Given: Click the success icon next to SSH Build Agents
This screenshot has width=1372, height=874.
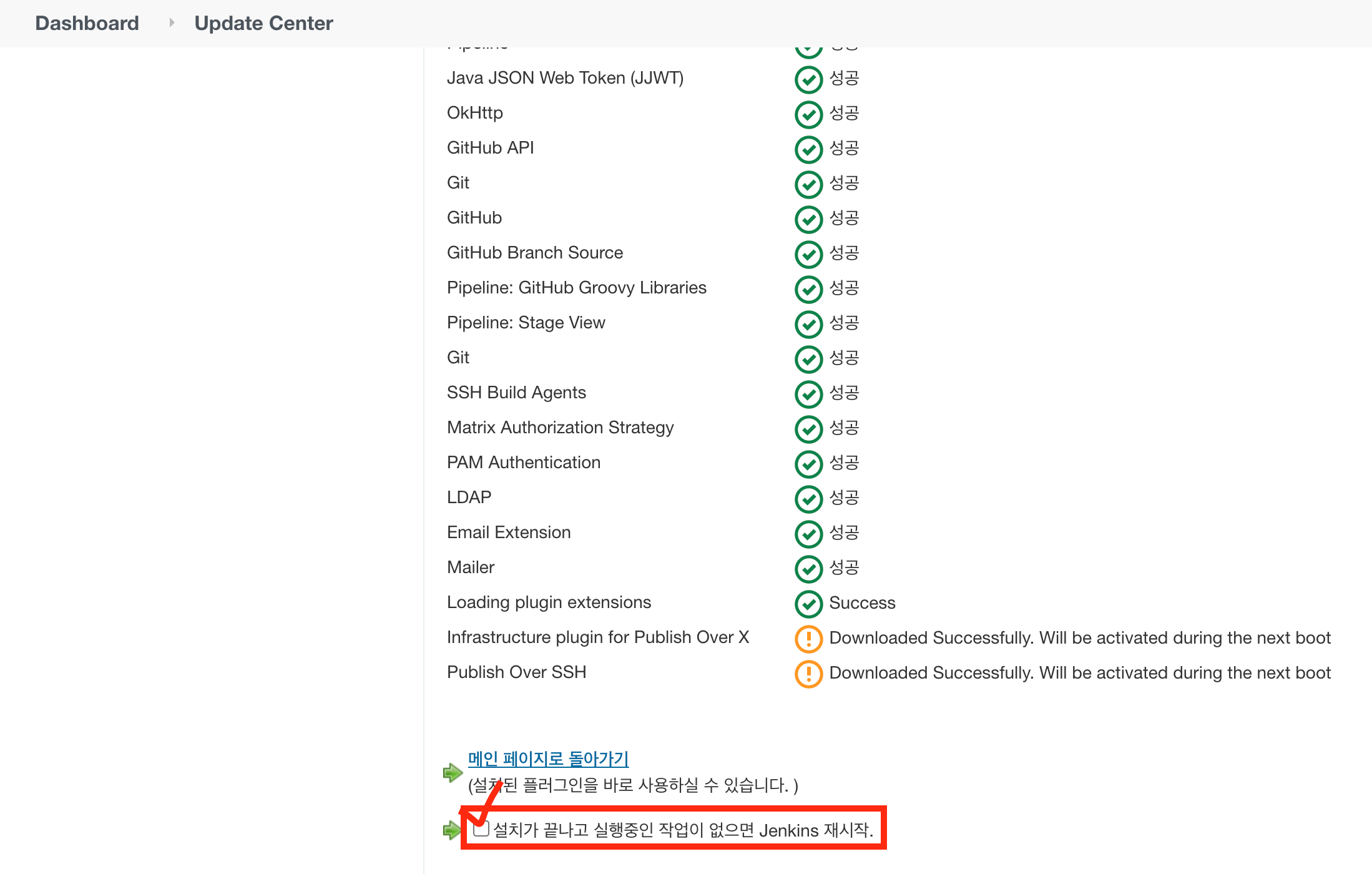Looking at the screenshot, I should tap(808, 394).
